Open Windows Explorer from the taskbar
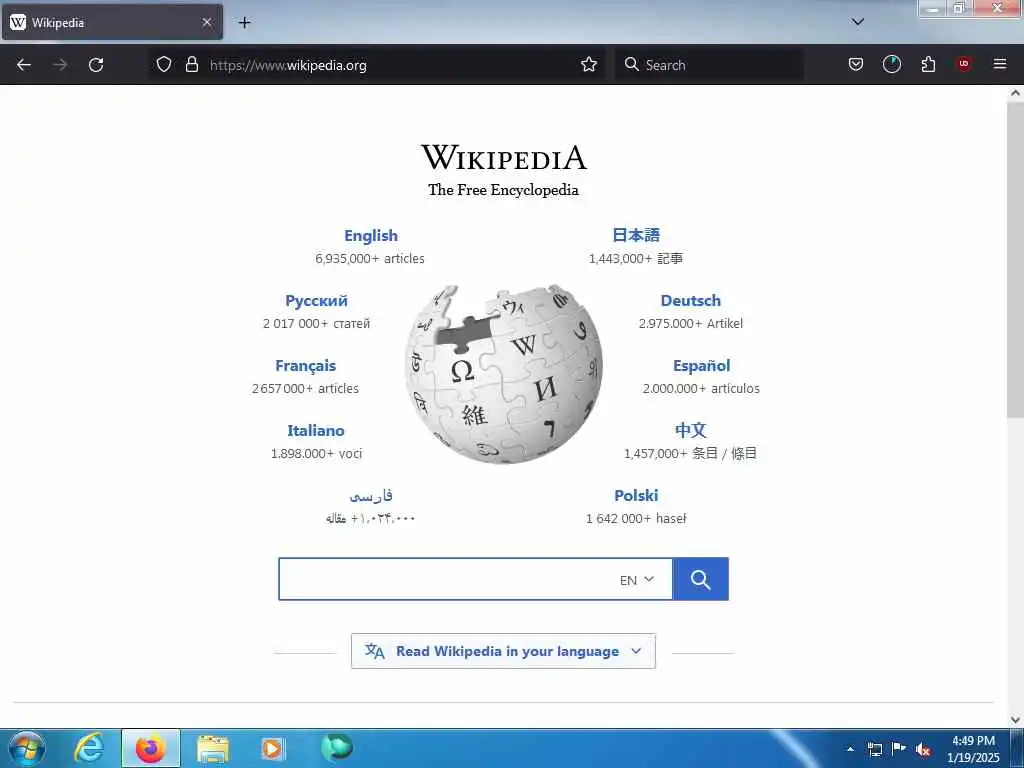This screenshot has height=768, width=1024. (212, 749)
